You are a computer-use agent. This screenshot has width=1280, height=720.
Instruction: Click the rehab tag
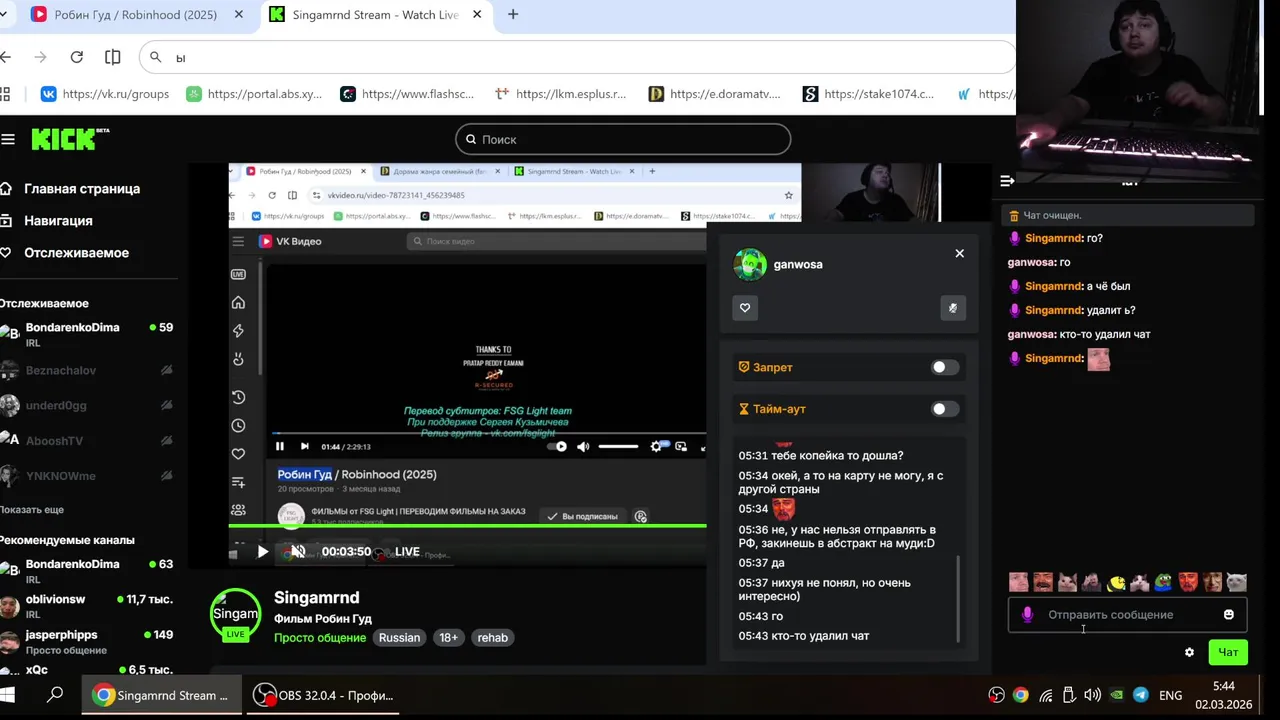coord(492,638)
